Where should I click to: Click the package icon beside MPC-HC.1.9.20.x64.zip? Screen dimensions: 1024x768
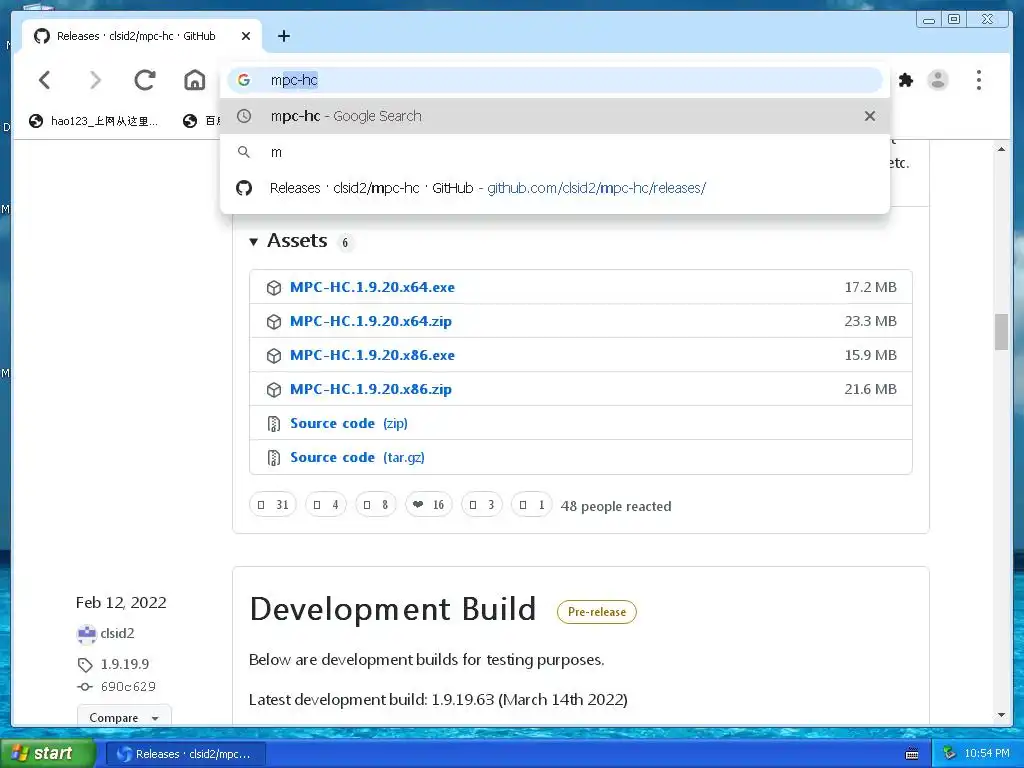[274, 321]
